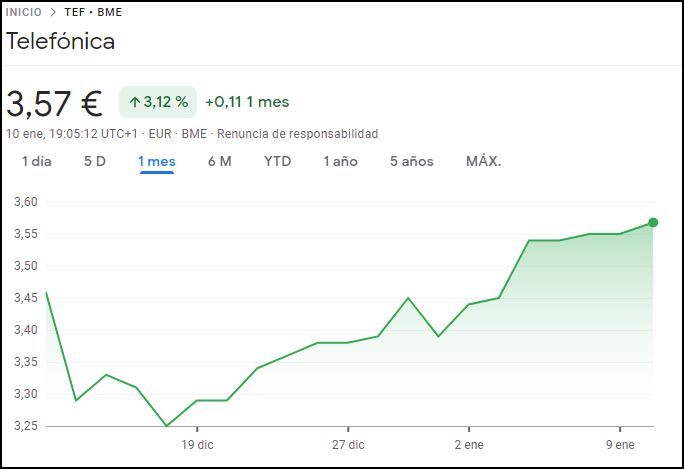Click the 3,12 % change badge
The height and width of the screenshot is (469, 684).
pos(158,102)
